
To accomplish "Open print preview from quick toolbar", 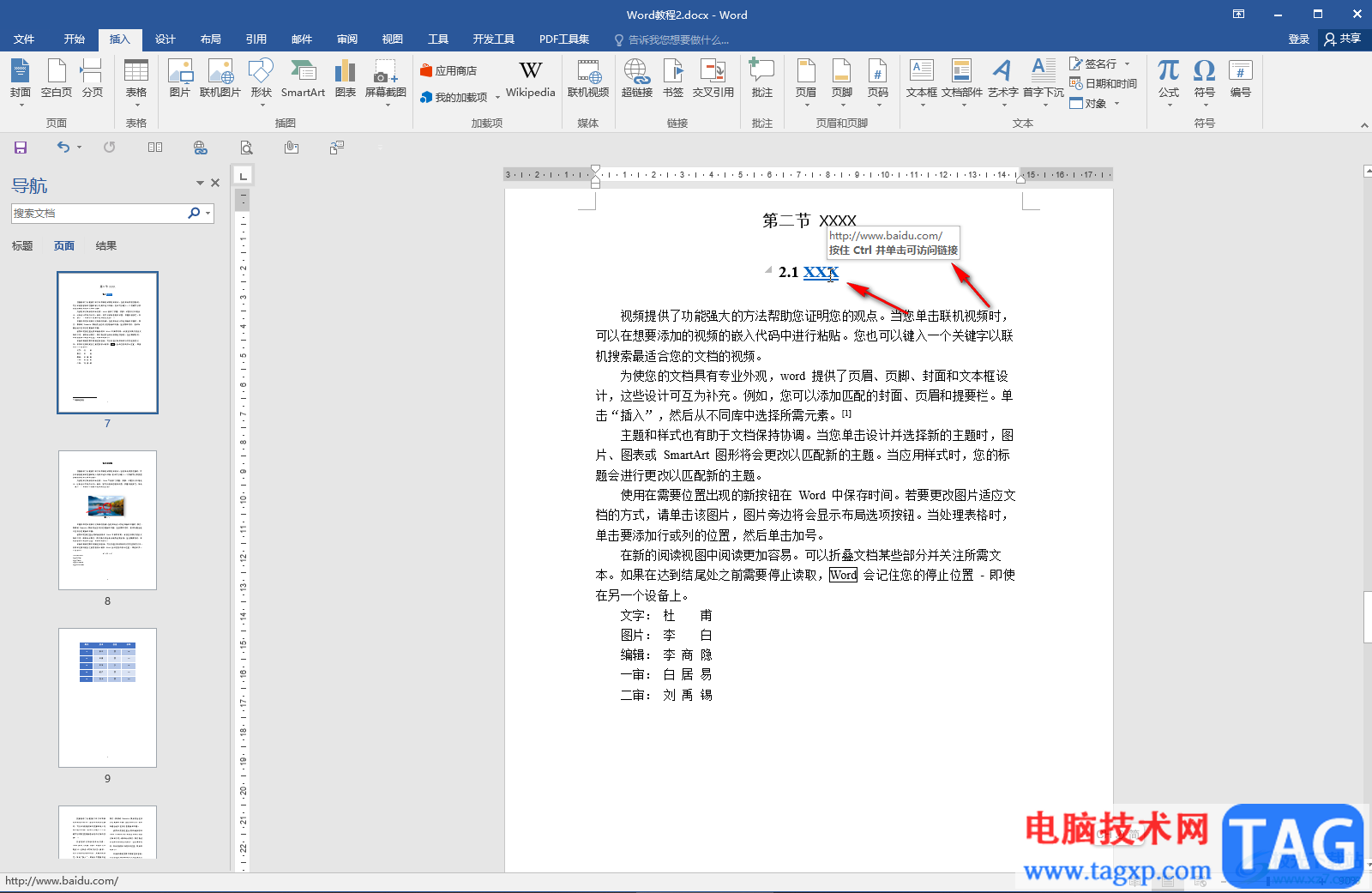I will click(246, 148).
